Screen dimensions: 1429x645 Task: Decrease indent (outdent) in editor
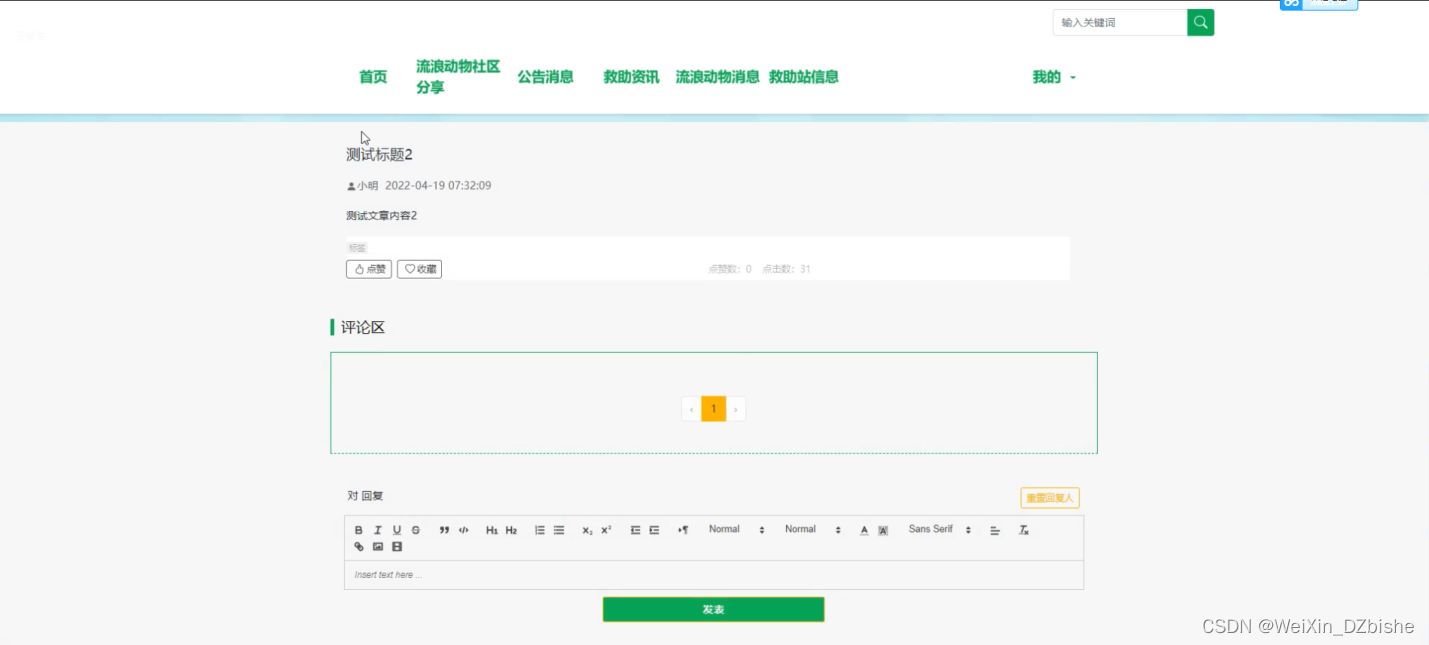click(635, 530)
